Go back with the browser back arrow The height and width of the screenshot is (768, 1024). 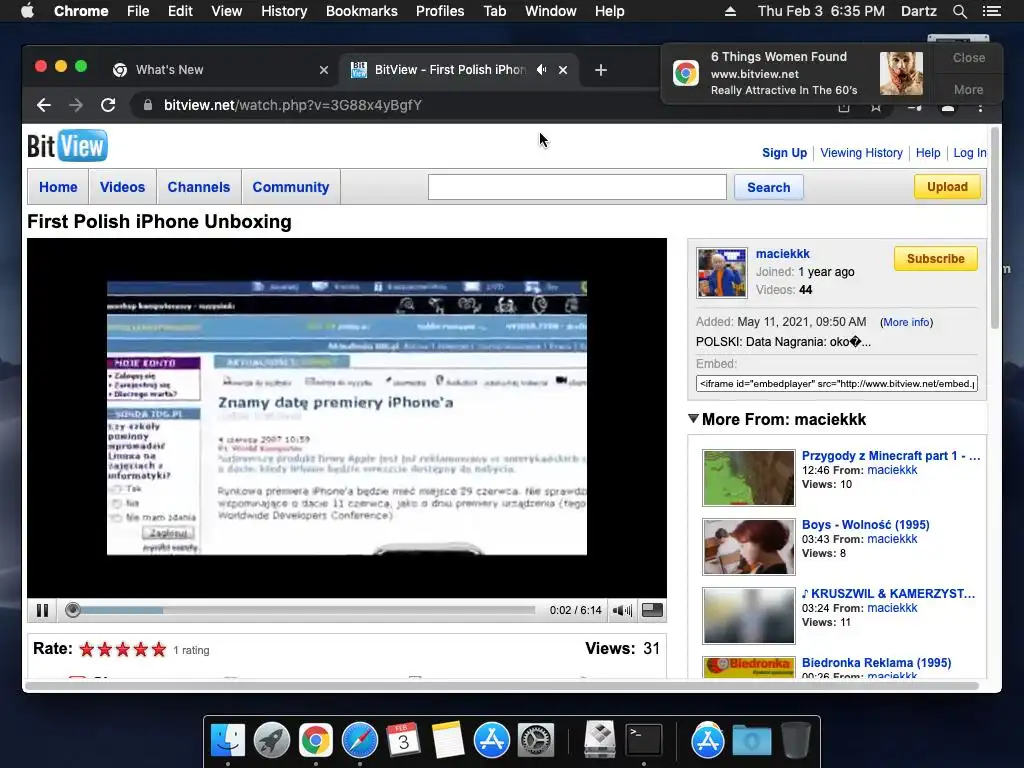click(44, 105)
